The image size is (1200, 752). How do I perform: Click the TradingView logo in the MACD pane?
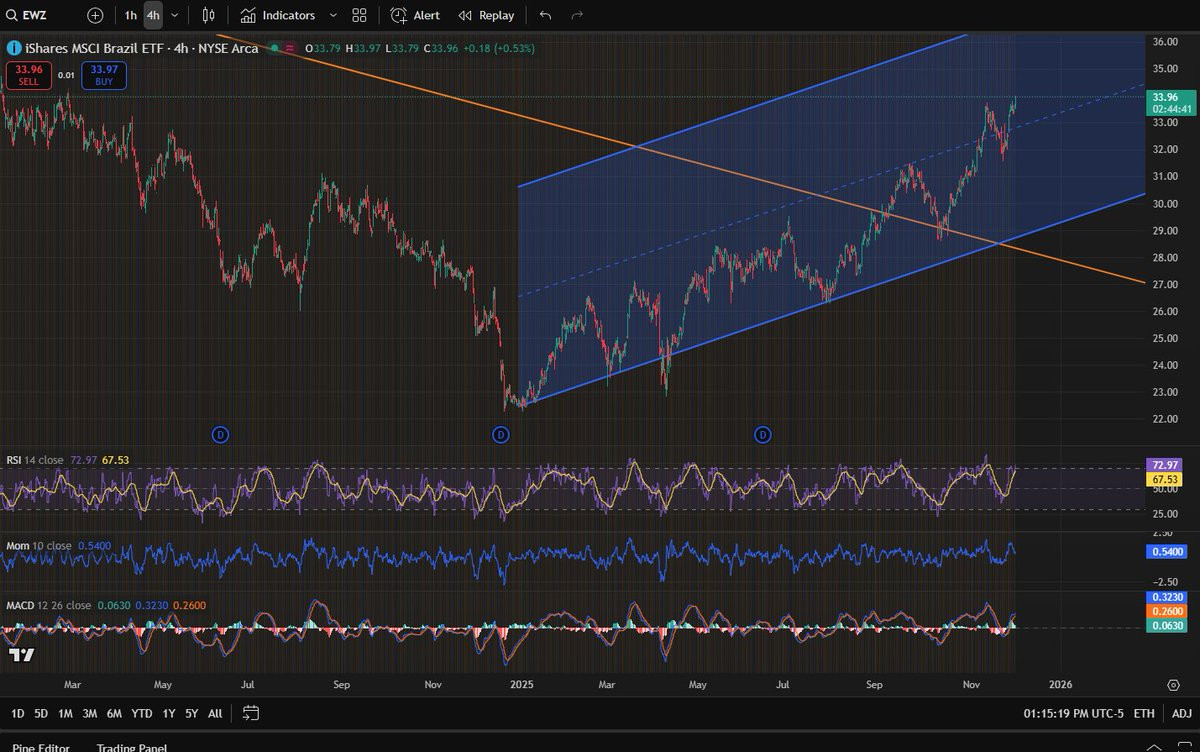[x=22, y=655]
